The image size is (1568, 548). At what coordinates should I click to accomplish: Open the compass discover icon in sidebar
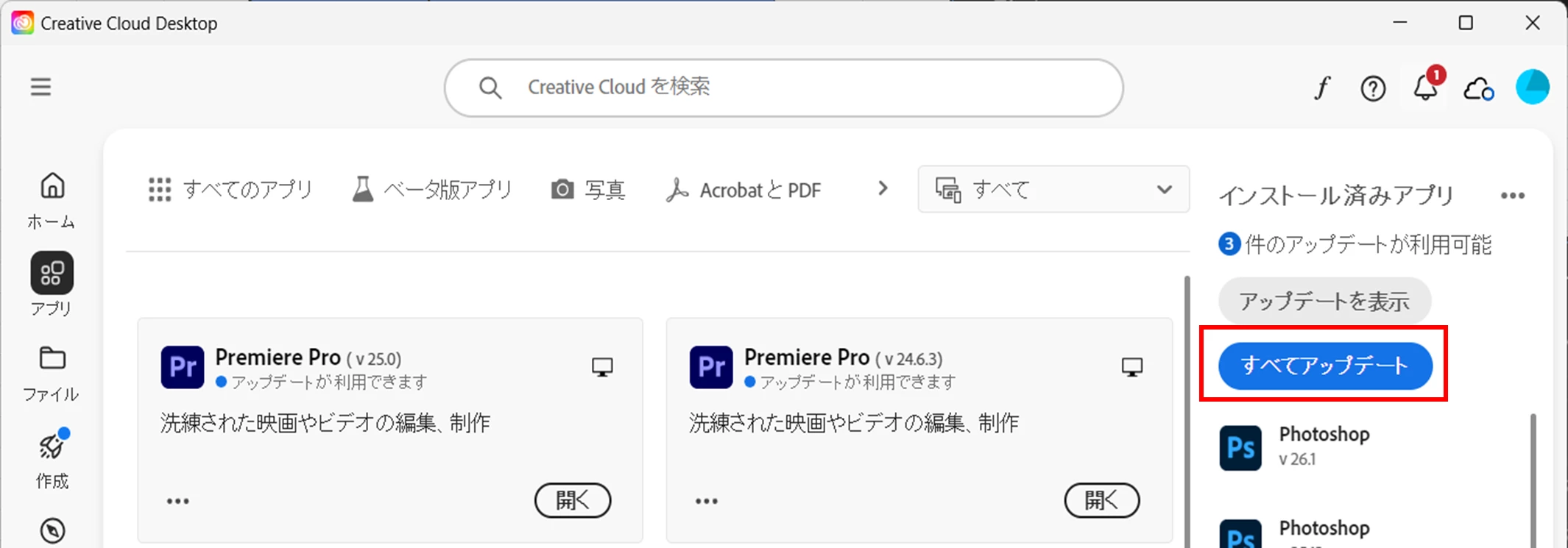pos(52,530)
